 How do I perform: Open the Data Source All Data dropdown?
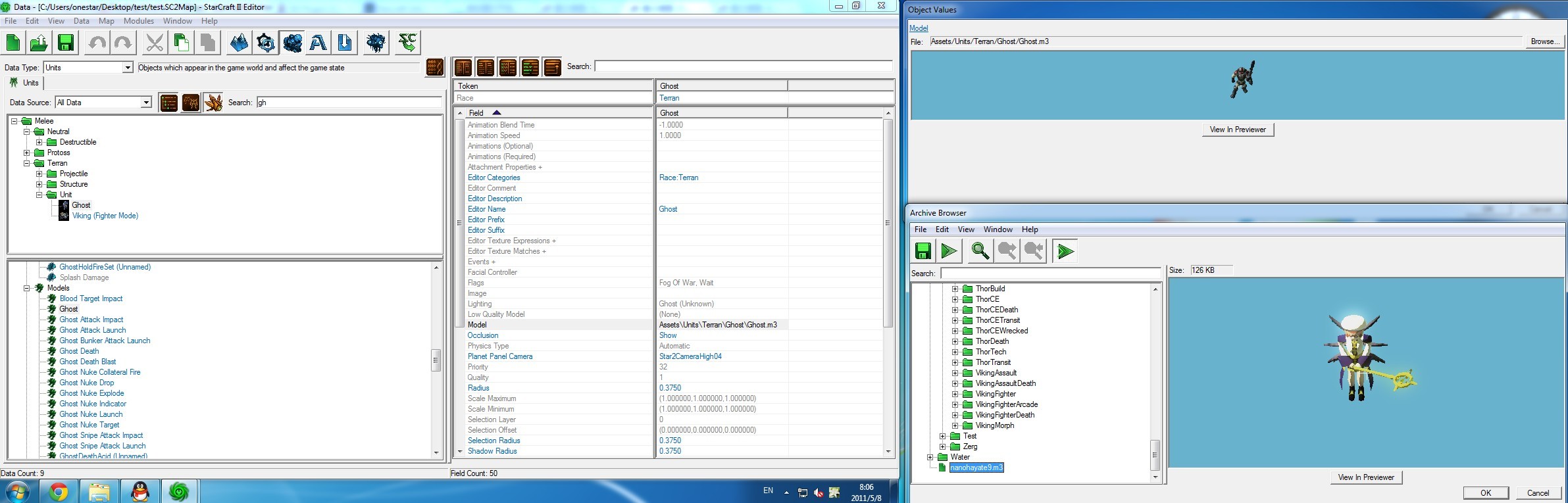[x=146, y=103]
